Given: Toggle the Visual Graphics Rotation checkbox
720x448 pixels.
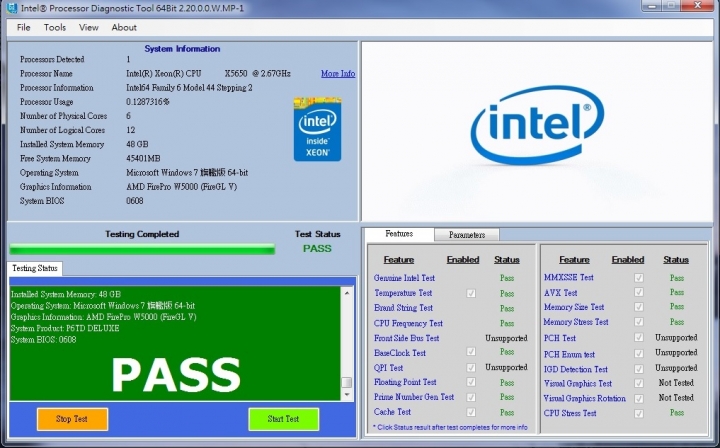Looking at the screenshot, I should [x=639, y=398].
